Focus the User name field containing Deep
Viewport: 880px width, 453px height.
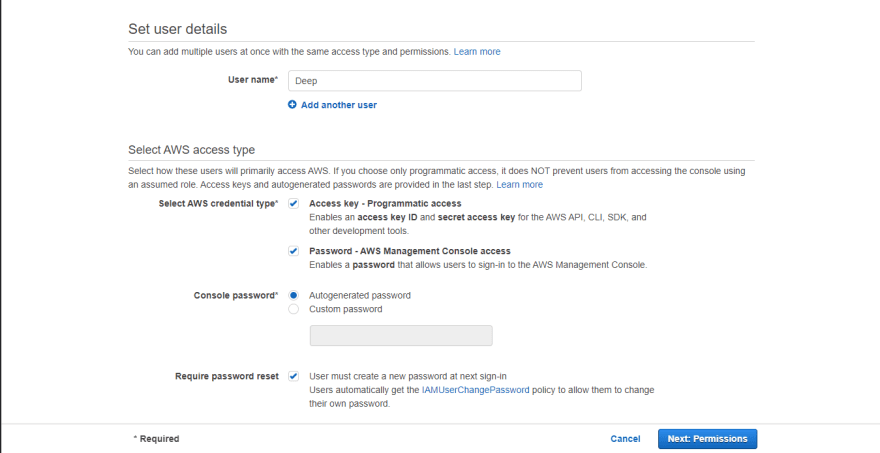coord(435,81)
